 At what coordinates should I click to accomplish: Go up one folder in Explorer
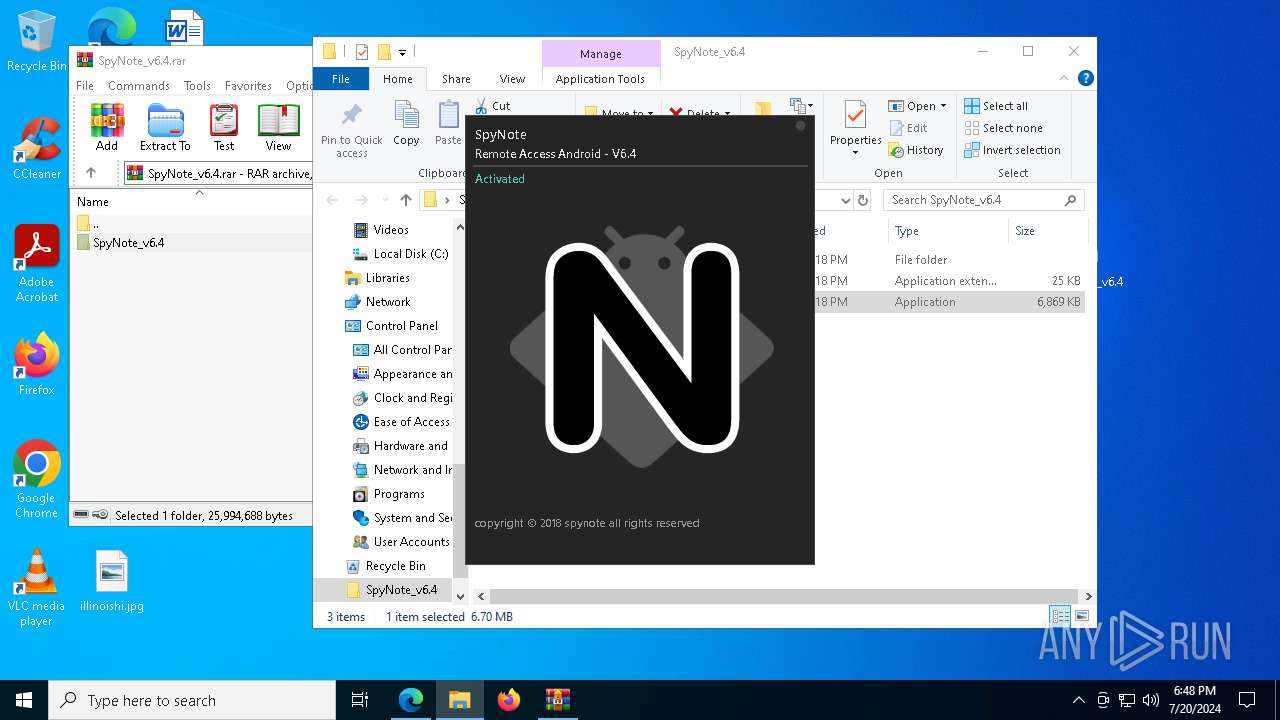[405, 200]
